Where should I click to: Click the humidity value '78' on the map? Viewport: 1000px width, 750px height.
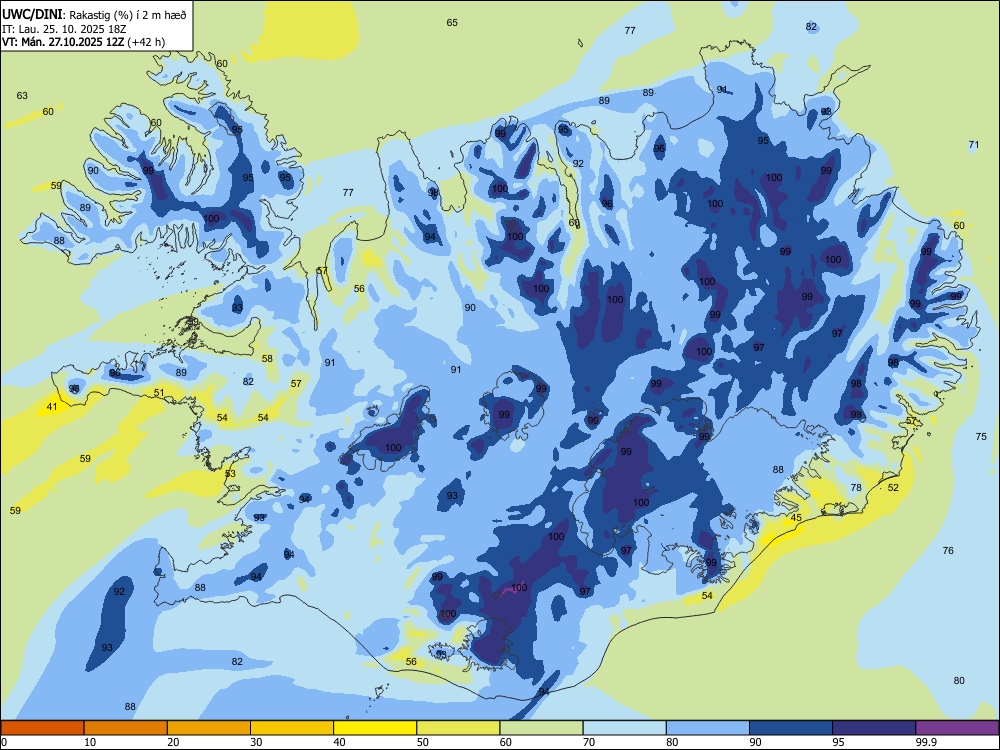pyautogui.click(x=857, y=488)
